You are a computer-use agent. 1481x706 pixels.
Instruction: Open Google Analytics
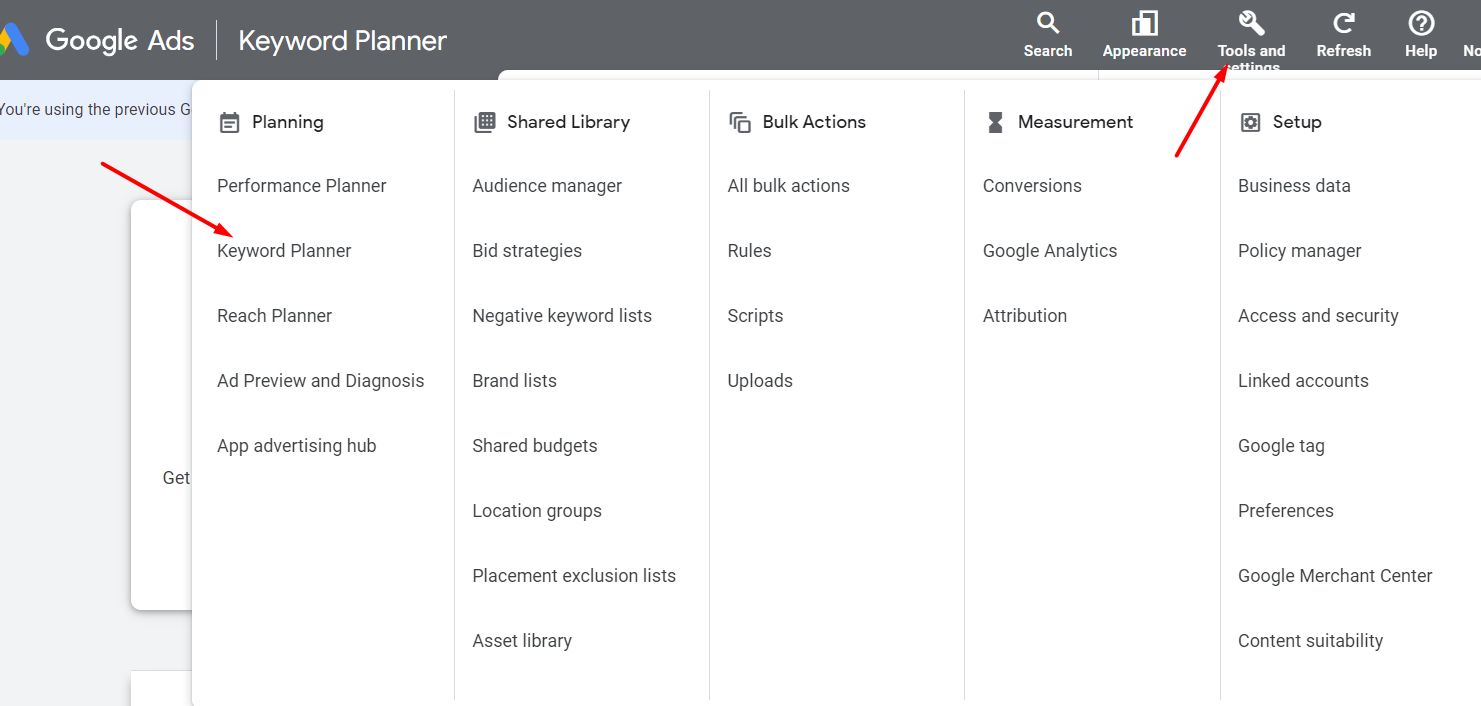pyautogui.click(x=1050, y=251)
